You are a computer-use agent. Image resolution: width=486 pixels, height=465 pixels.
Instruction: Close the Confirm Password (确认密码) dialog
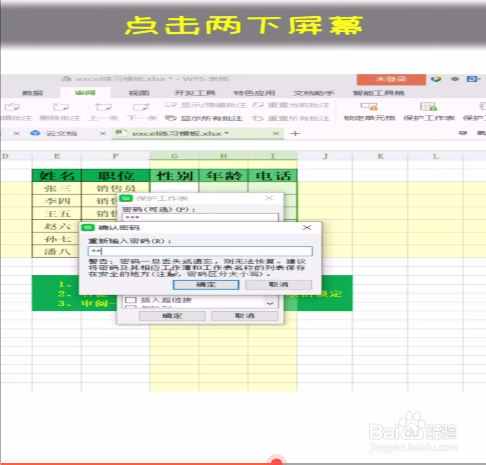pyautogui.click(x=307, y=228)
